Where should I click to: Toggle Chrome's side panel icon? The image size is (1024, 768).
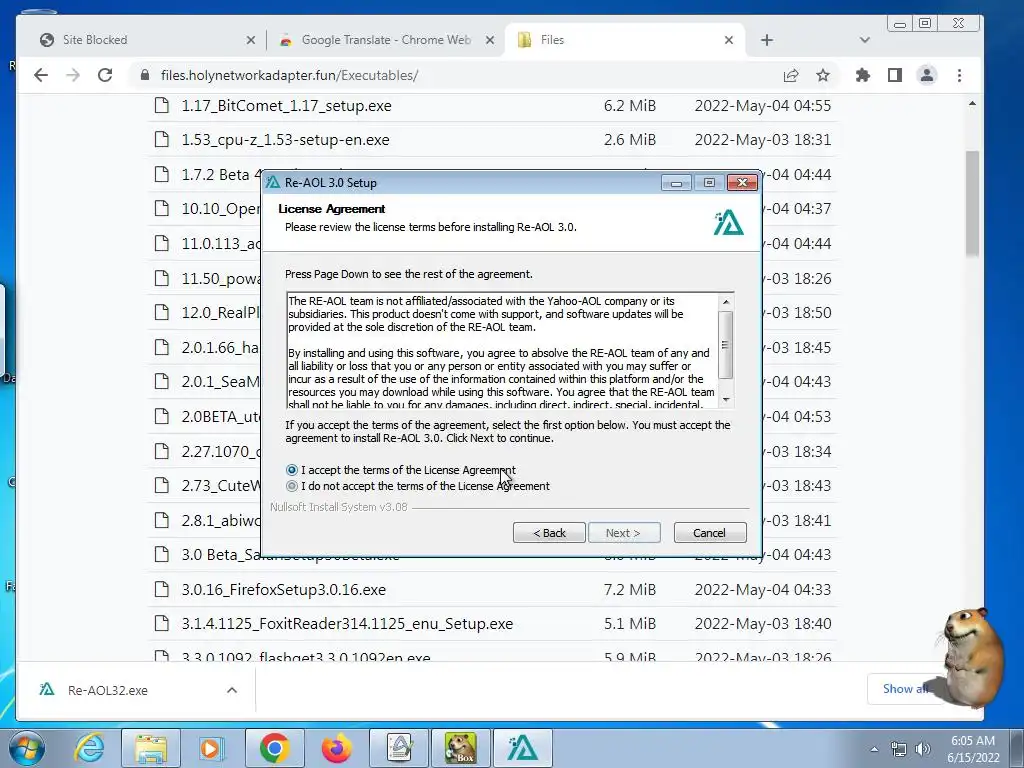[x=895, y=75]
